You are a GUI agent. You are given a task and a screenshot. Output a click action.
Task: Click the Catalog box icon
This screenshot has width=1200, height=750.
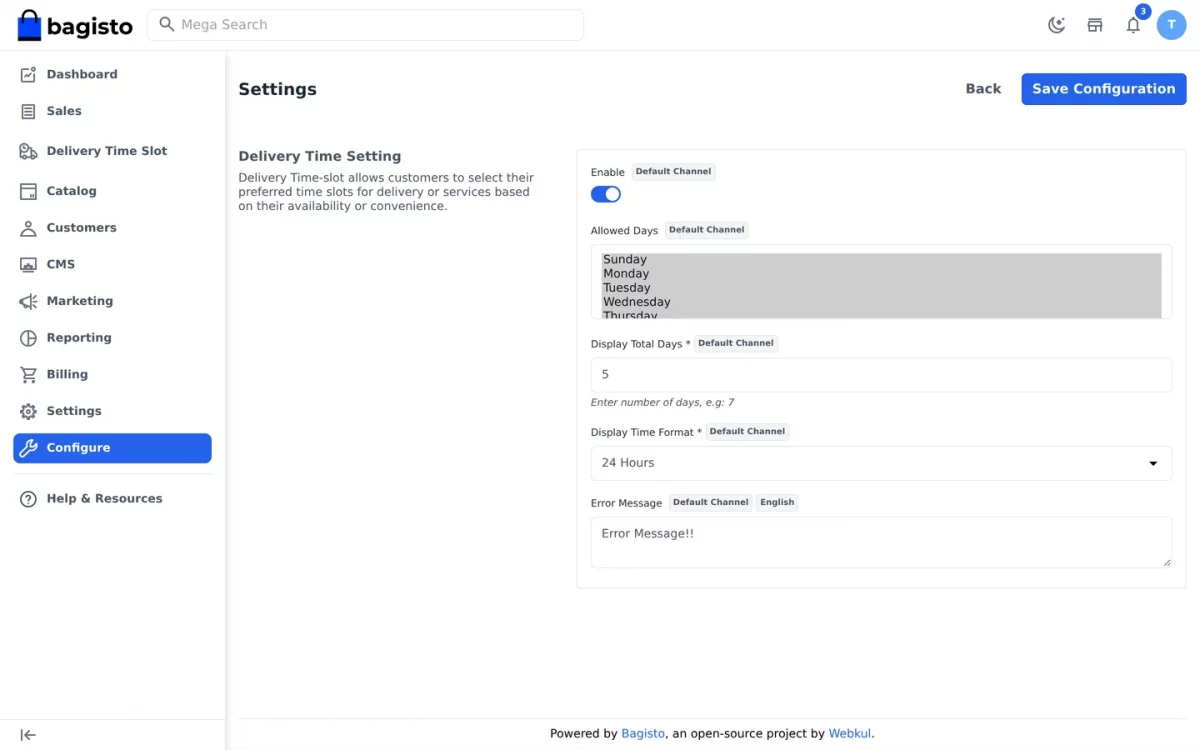point(28,191)
